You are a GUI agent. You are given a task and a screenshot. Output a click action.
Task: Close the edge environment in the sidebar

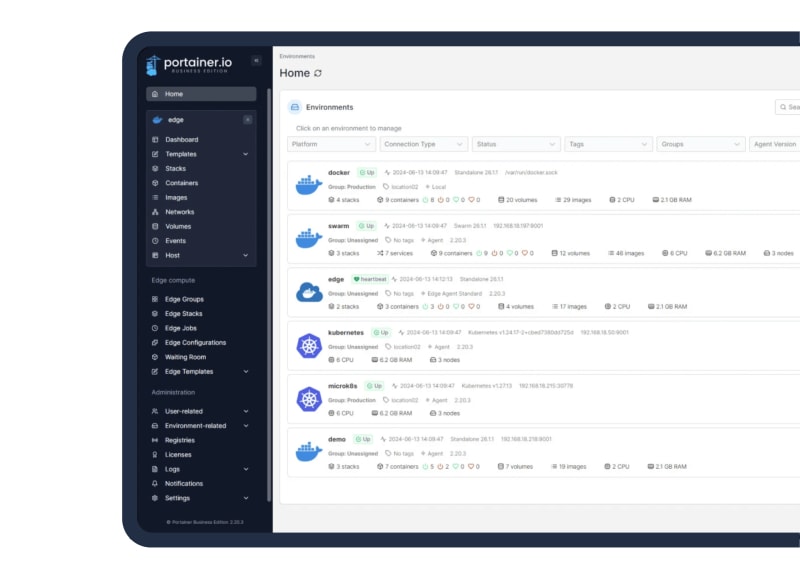click(x=248, y=120)
